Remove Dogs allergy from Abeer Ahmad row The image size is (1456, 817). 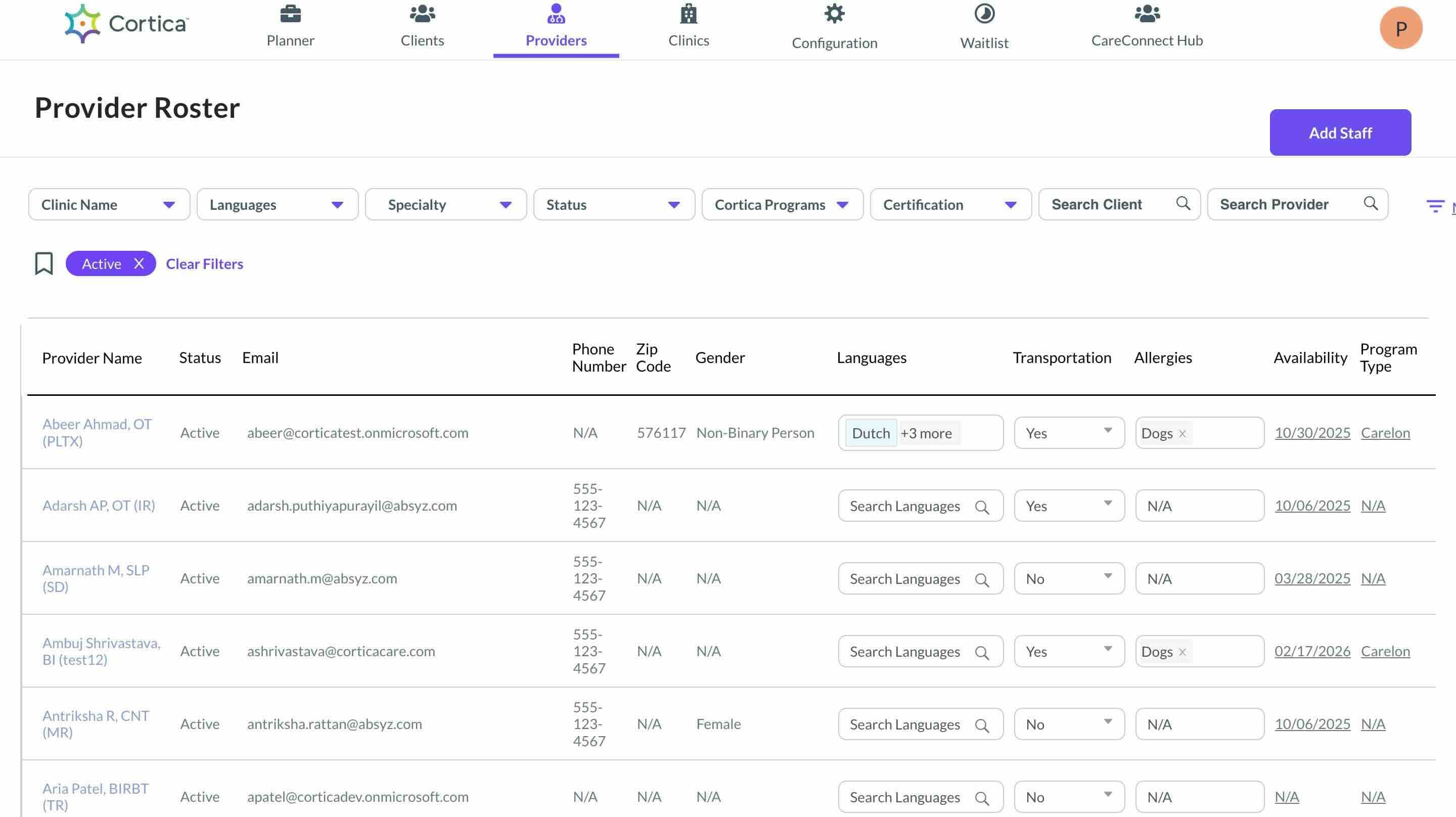[1182, 434]
